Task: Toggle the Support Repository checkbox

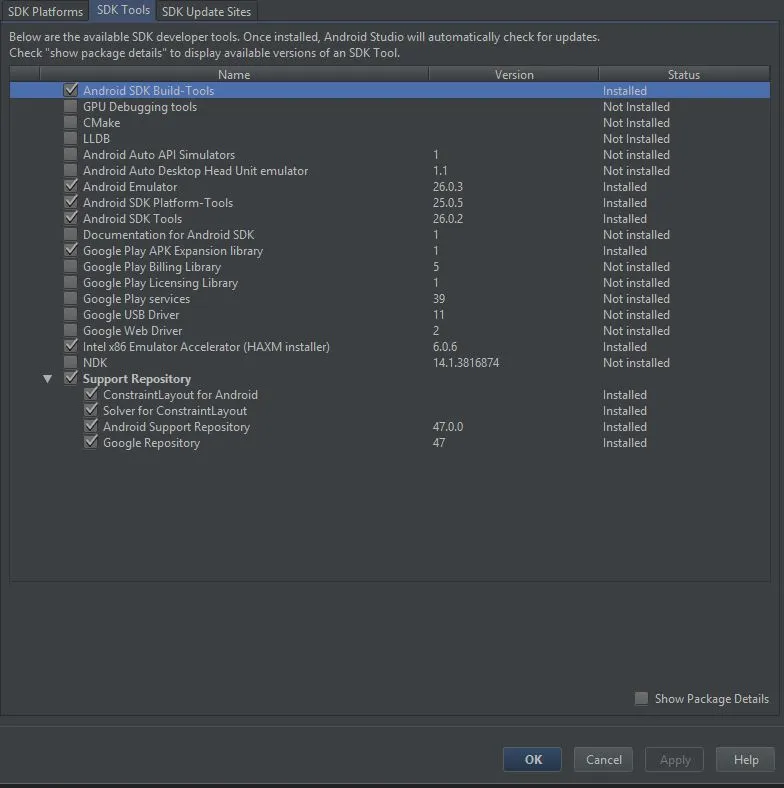Action: 71,378
